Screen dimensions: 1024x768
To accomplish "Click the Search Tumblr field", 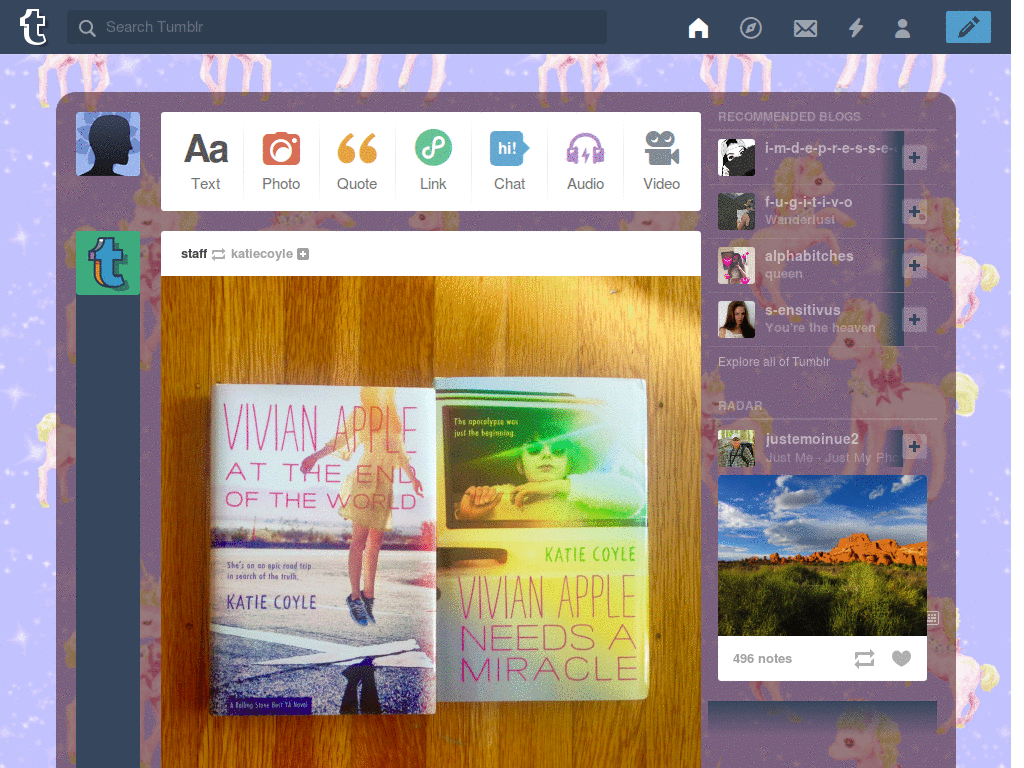I will click(x=336, y=27).
